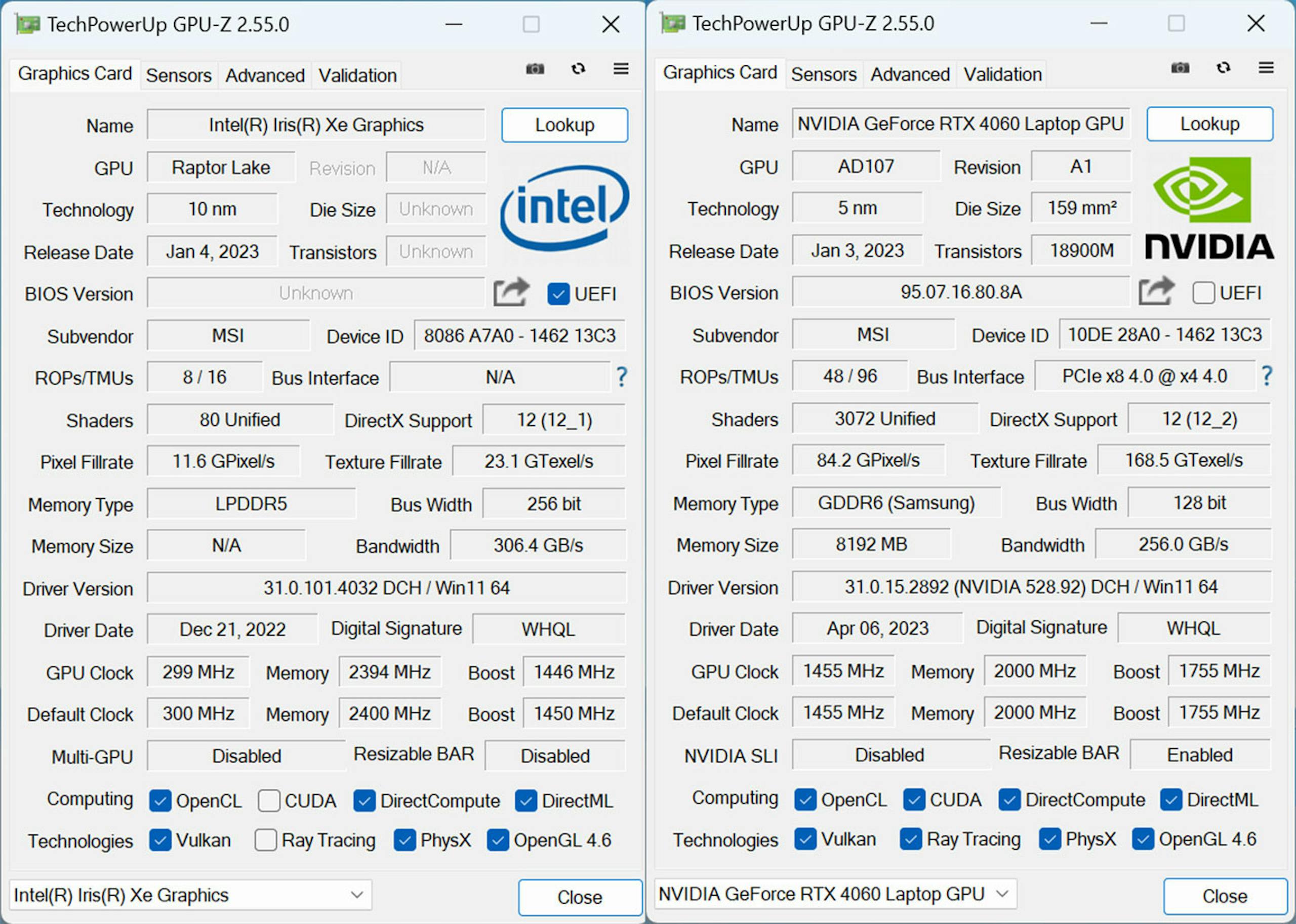Click Memory Size value 8192 MB
Image resolution: width=1296 pixels, height=924 pixels.
tap(871, 544)
